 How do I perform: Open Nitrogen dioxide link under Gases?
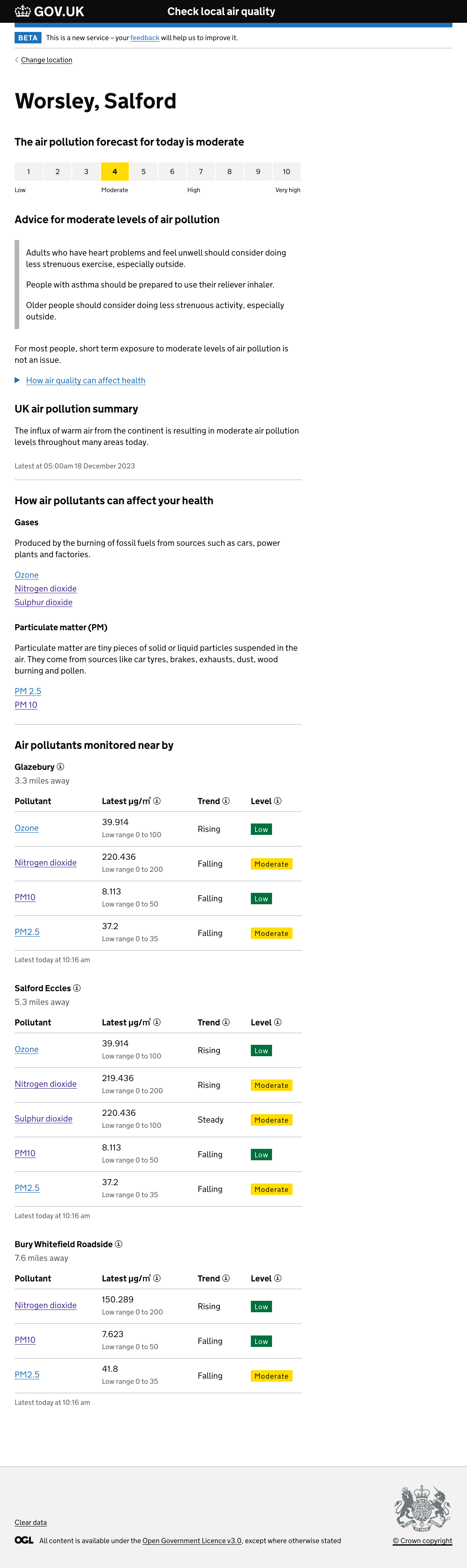pos(46,589)
